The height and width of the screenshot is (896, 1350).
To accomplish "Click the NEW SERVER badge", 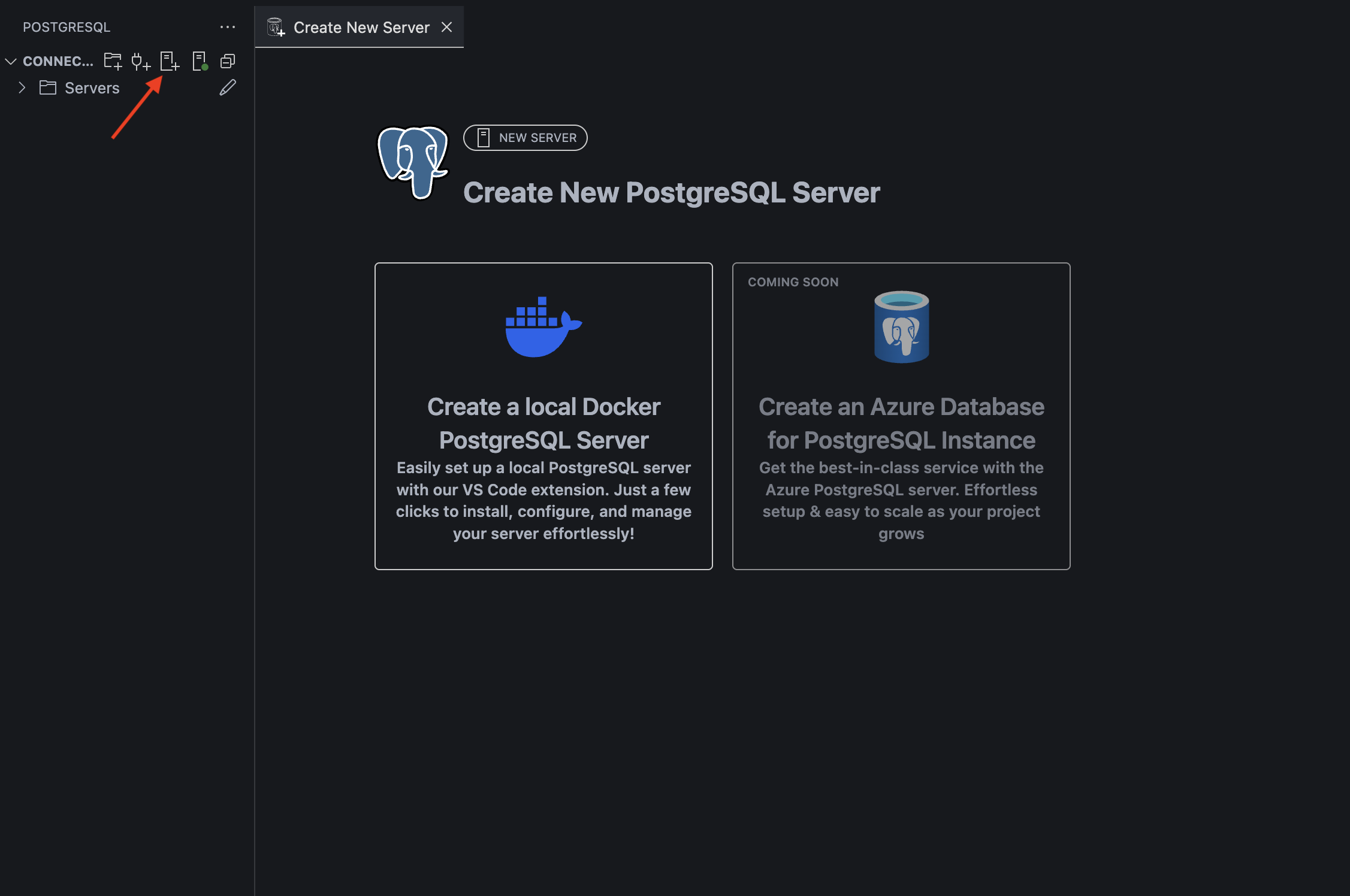I will (x=525, y=137).
